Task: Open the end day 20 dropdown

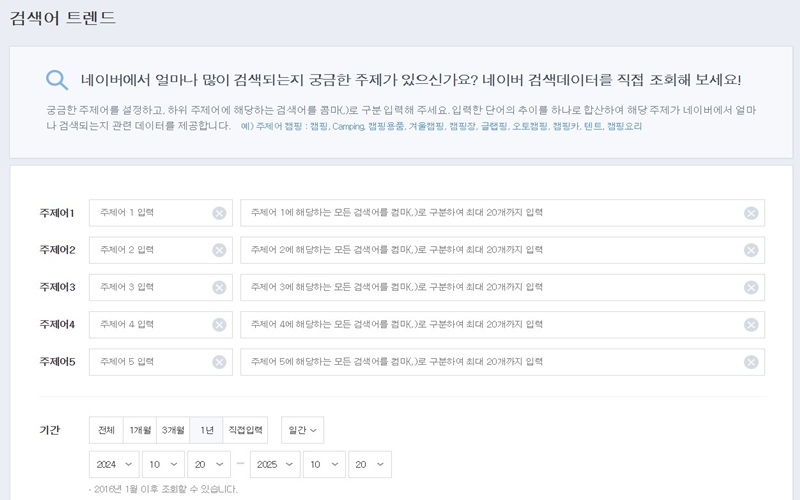Action: click(370, 464)
